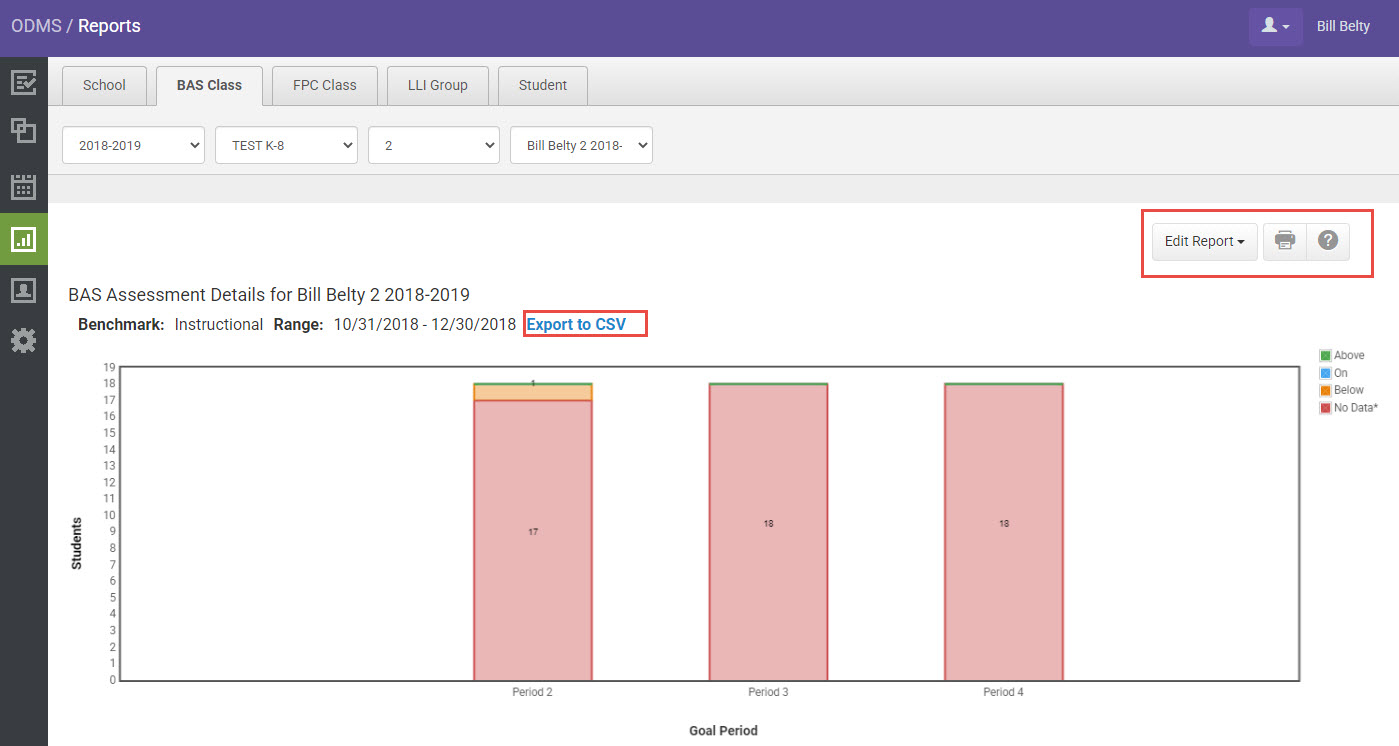Screen dimensions: 1399x746
Task: Go to the Student tab
Action: tap(542, 86)
